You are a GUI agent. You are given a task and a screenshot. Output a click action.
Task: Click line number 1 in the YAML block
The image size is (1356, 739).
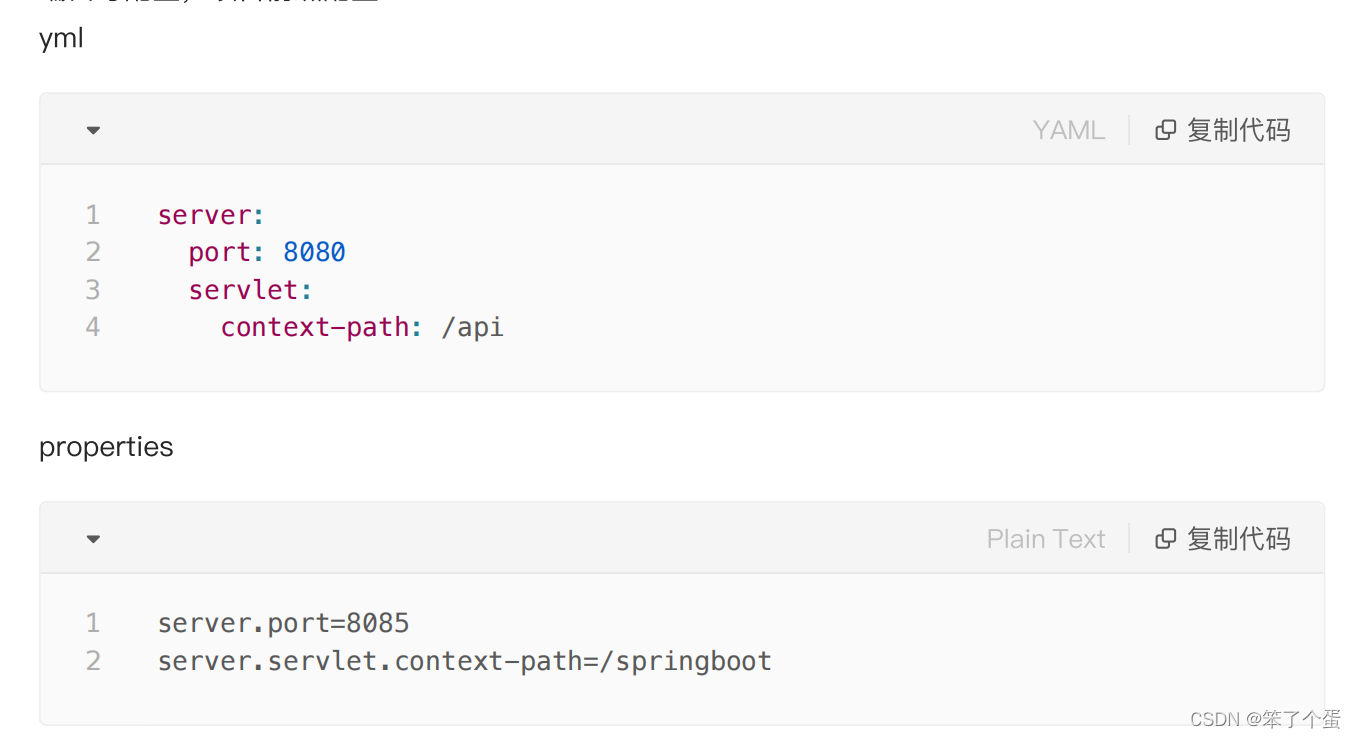coord(92,214)
